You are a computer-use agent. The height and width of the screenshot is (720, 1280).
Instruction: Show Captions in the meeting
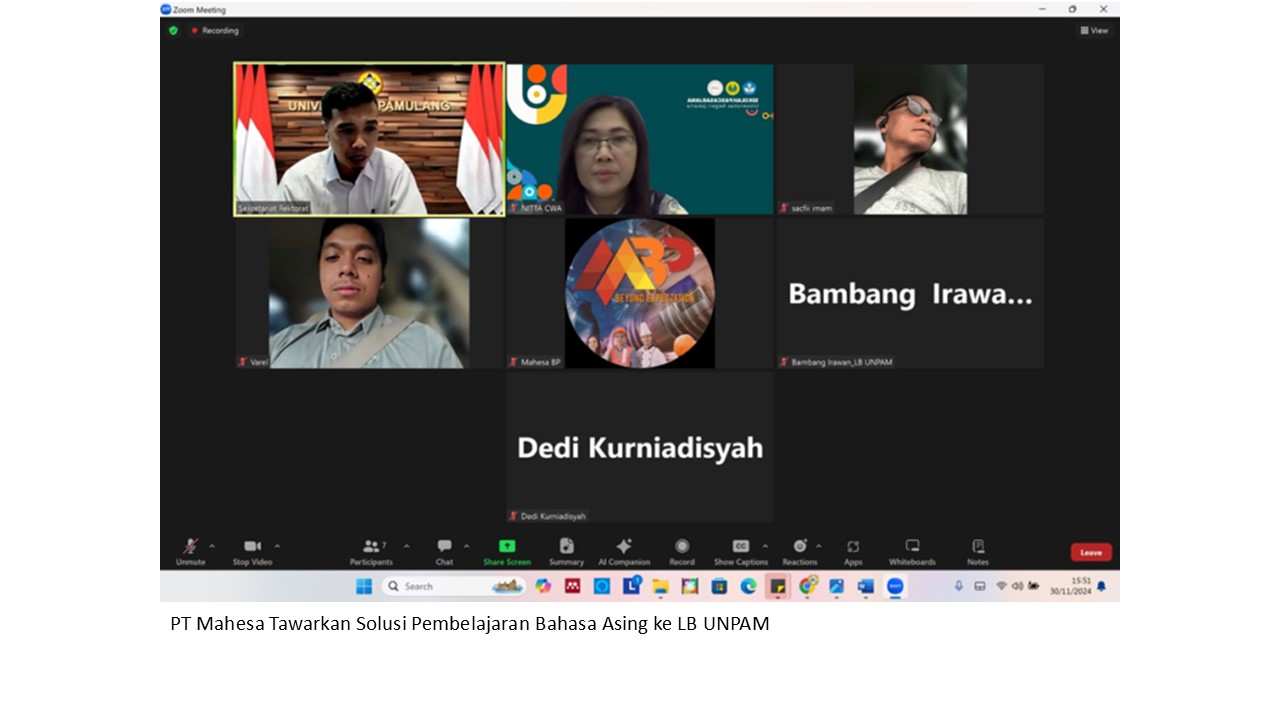741,551
